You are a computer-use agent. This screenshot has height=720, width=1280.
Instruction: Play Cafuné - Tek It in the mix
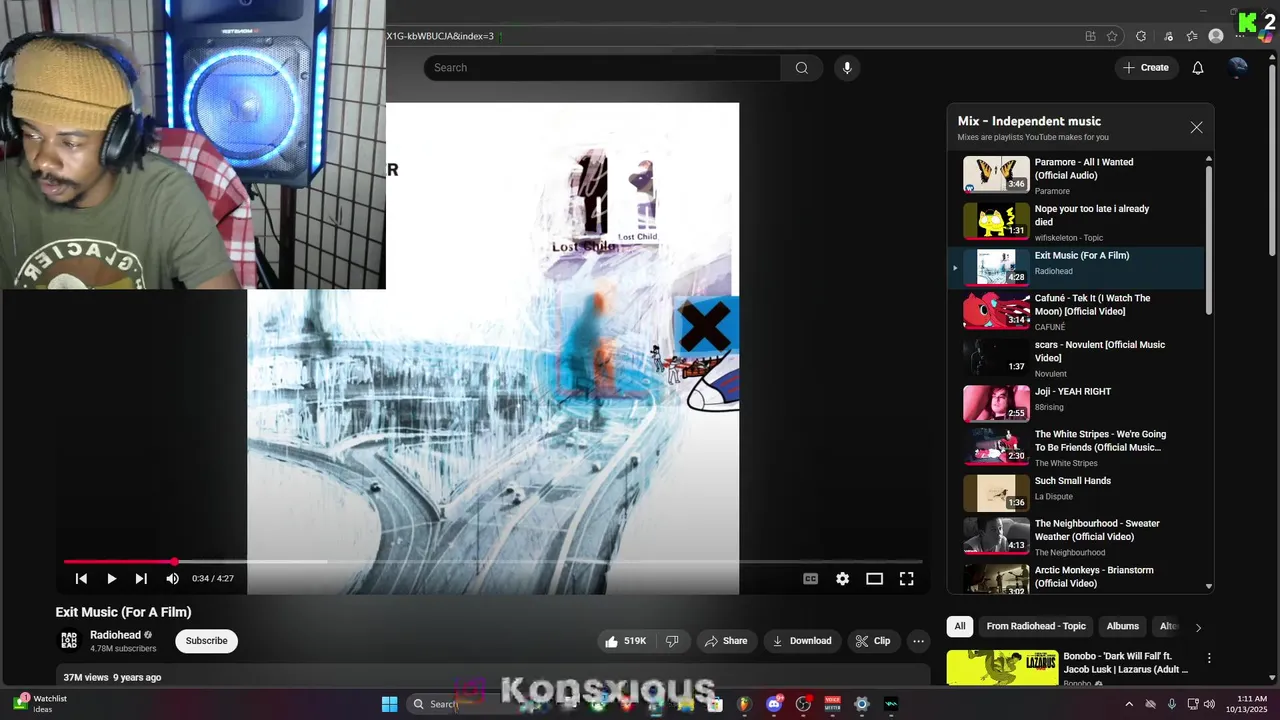(x=1075, y=311)
